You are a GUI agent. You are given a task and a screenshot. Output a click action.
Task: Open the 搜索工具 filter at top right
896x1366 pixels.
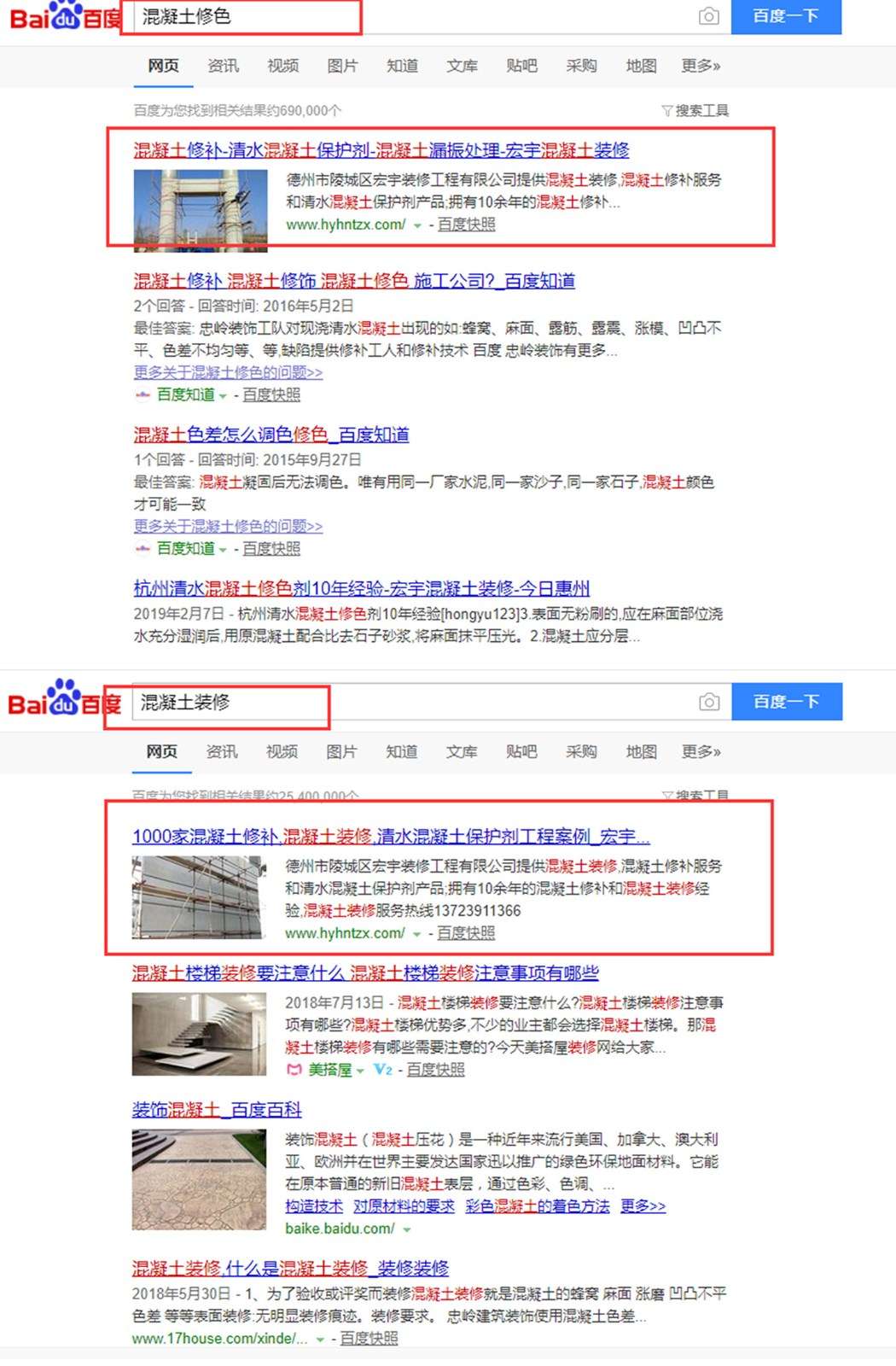tap(695, 110)
